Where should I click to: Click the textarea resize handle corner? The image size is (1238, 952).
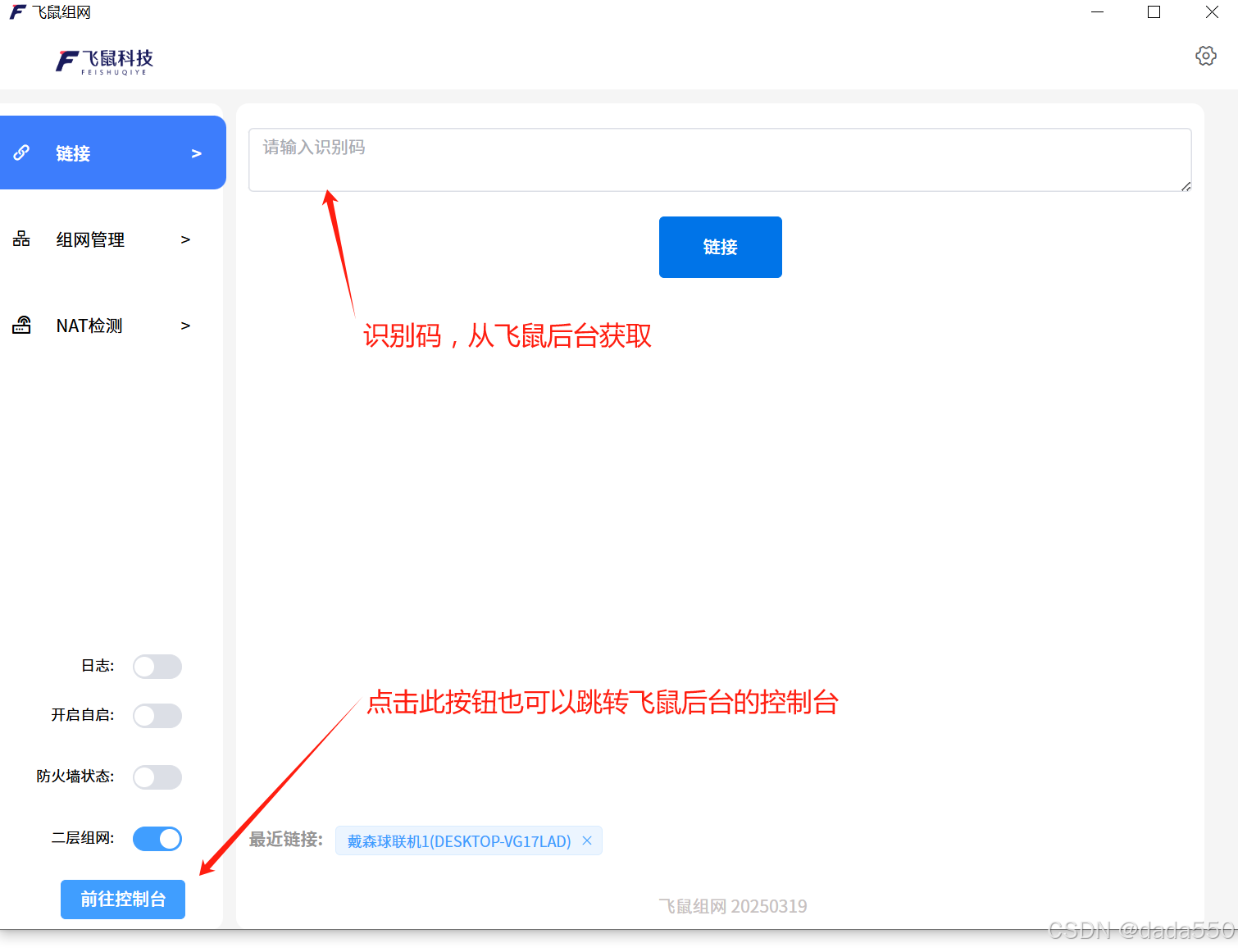click(x=1186, y=186)
